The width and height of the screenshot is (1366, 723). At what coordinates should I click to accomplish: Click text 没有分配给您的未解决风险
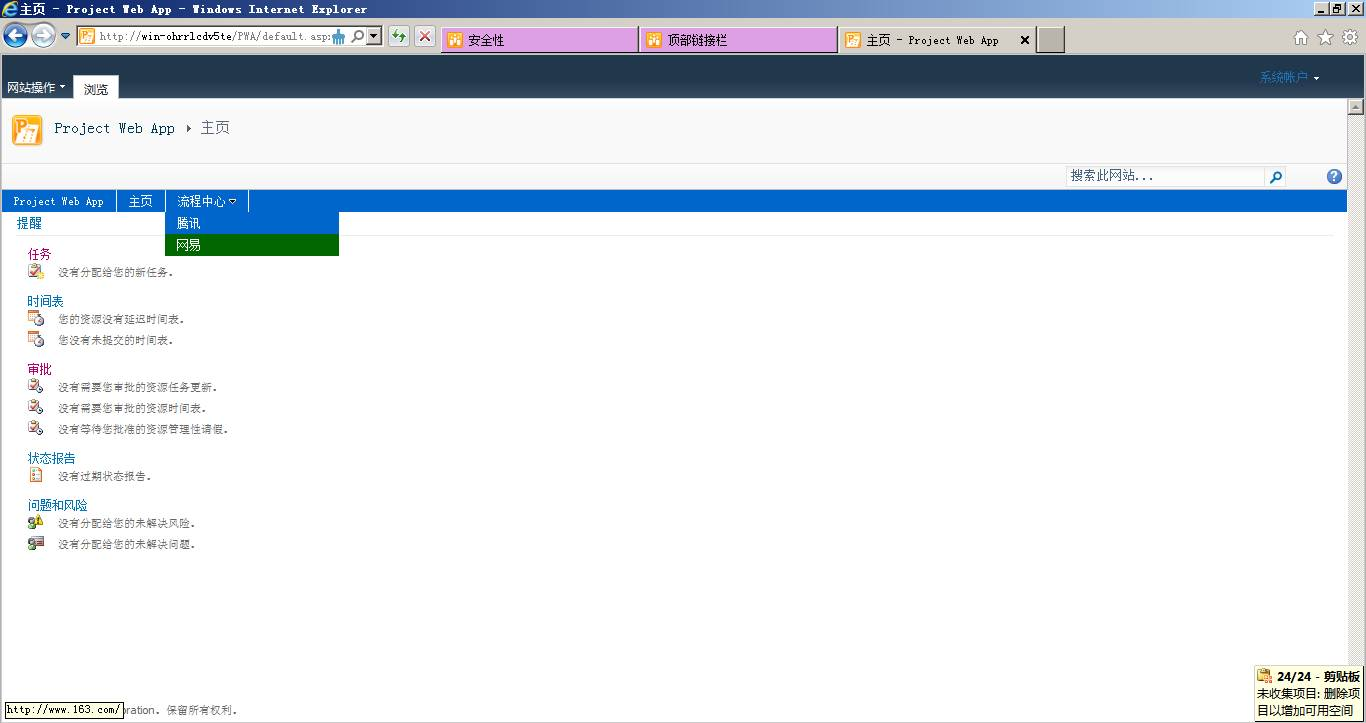pos(126,523)
